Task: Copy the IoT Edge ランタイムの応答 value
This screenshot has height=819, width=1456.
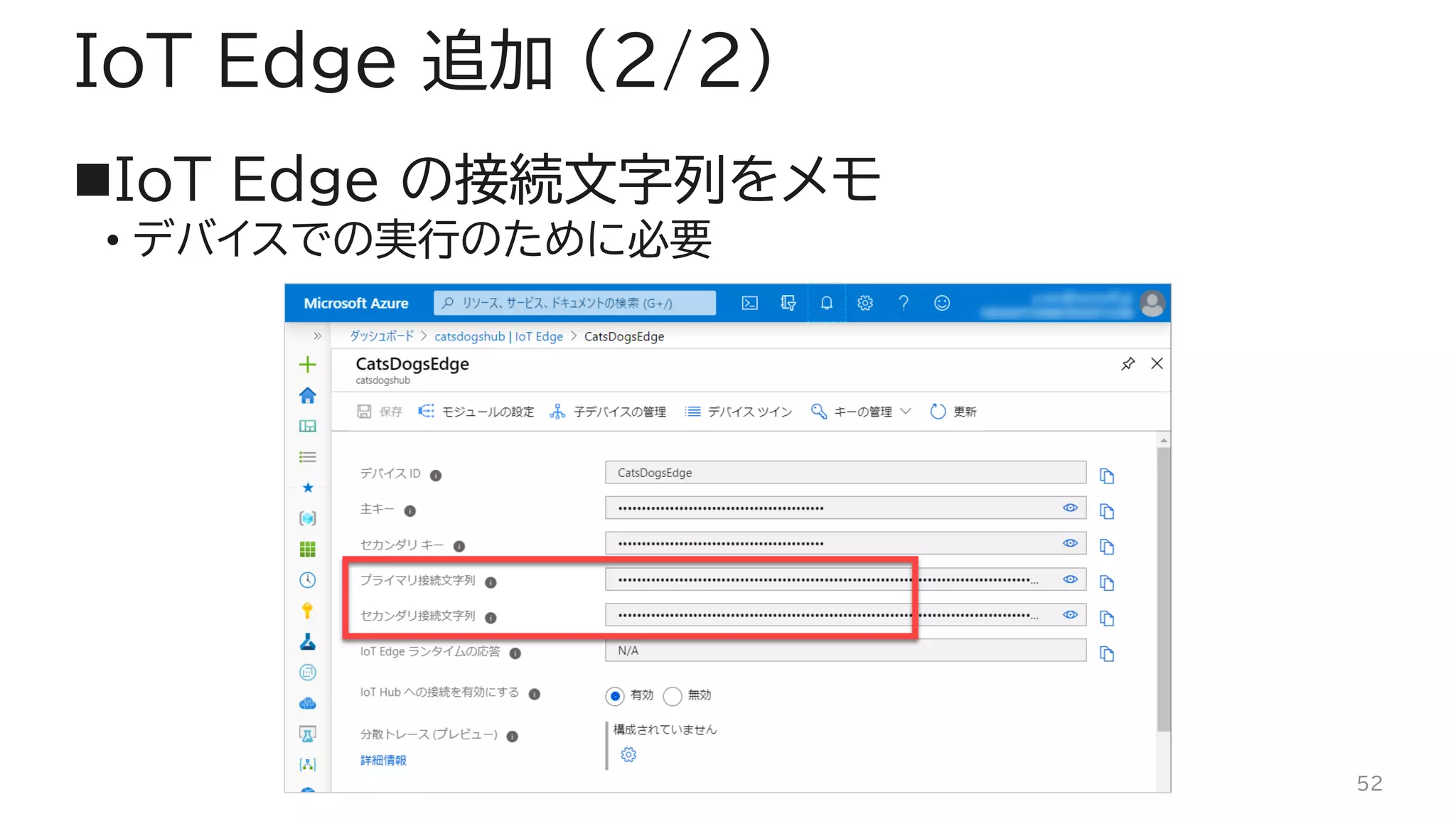Action: coord(1107,653)
